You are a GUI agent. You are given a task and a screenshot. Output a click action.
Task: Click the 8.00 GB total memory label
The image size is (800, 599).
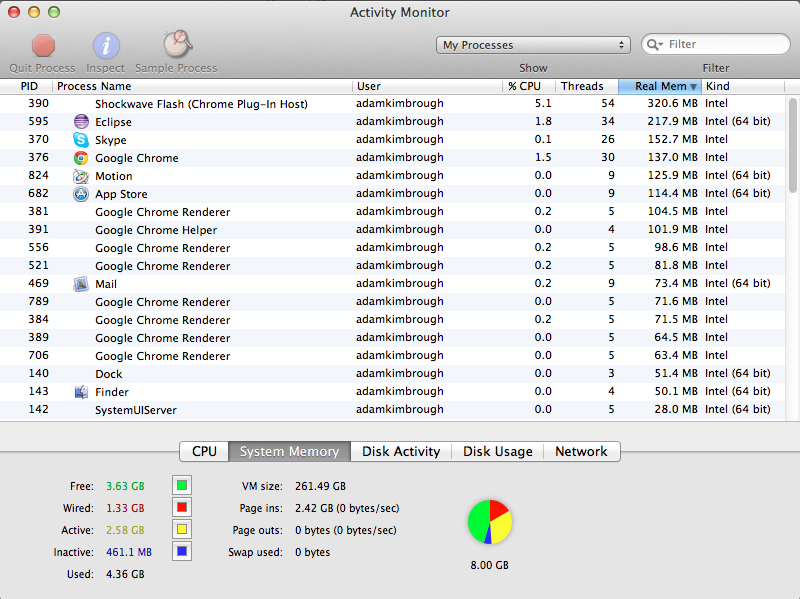click(489, 565)
